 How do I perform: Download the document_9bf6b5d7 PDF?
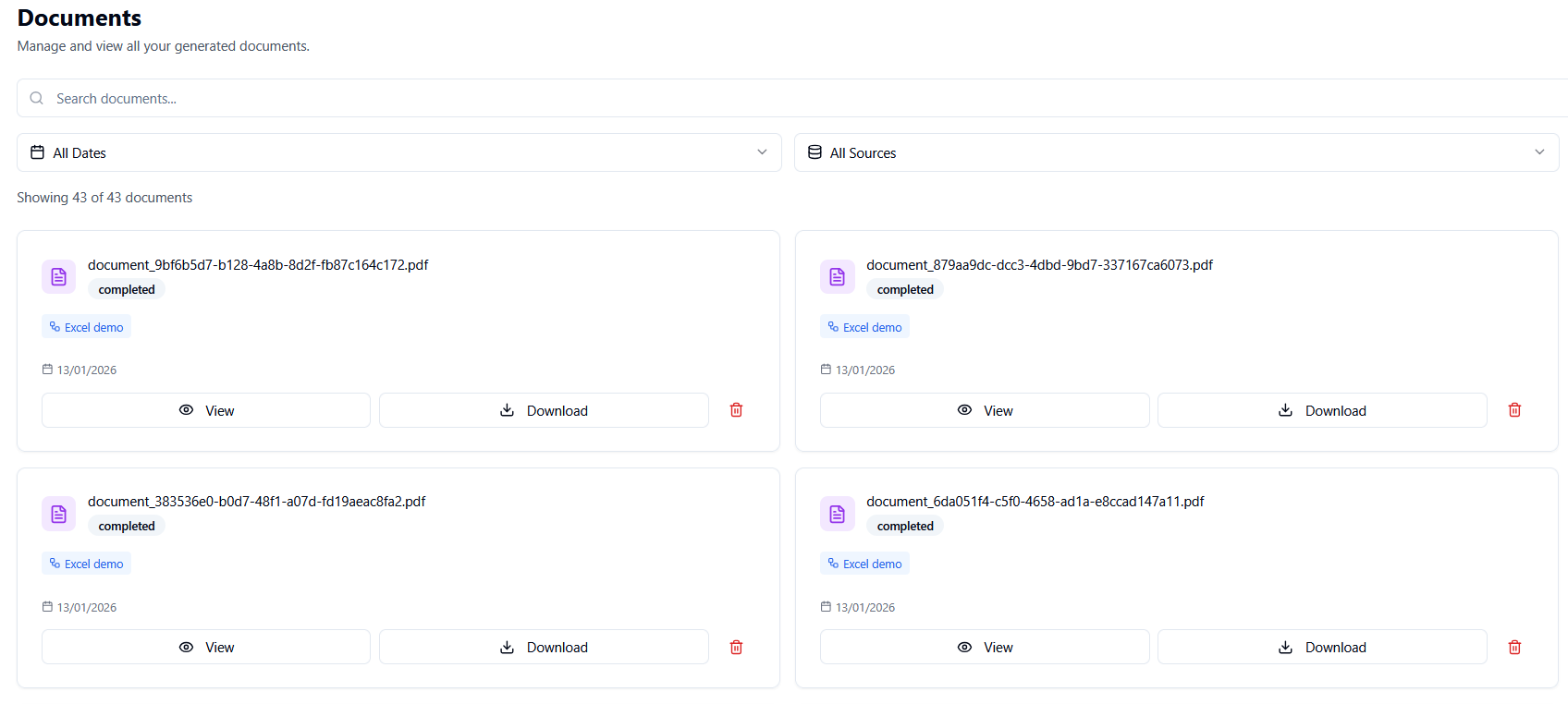tap(544, 410)
